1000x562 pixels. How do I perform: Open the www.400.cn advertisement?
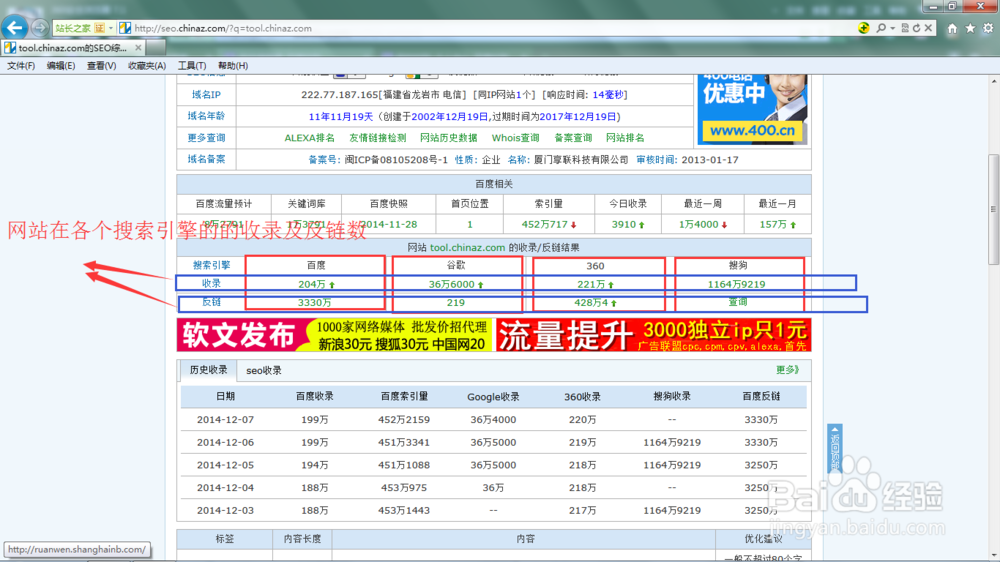coord(753,109)
